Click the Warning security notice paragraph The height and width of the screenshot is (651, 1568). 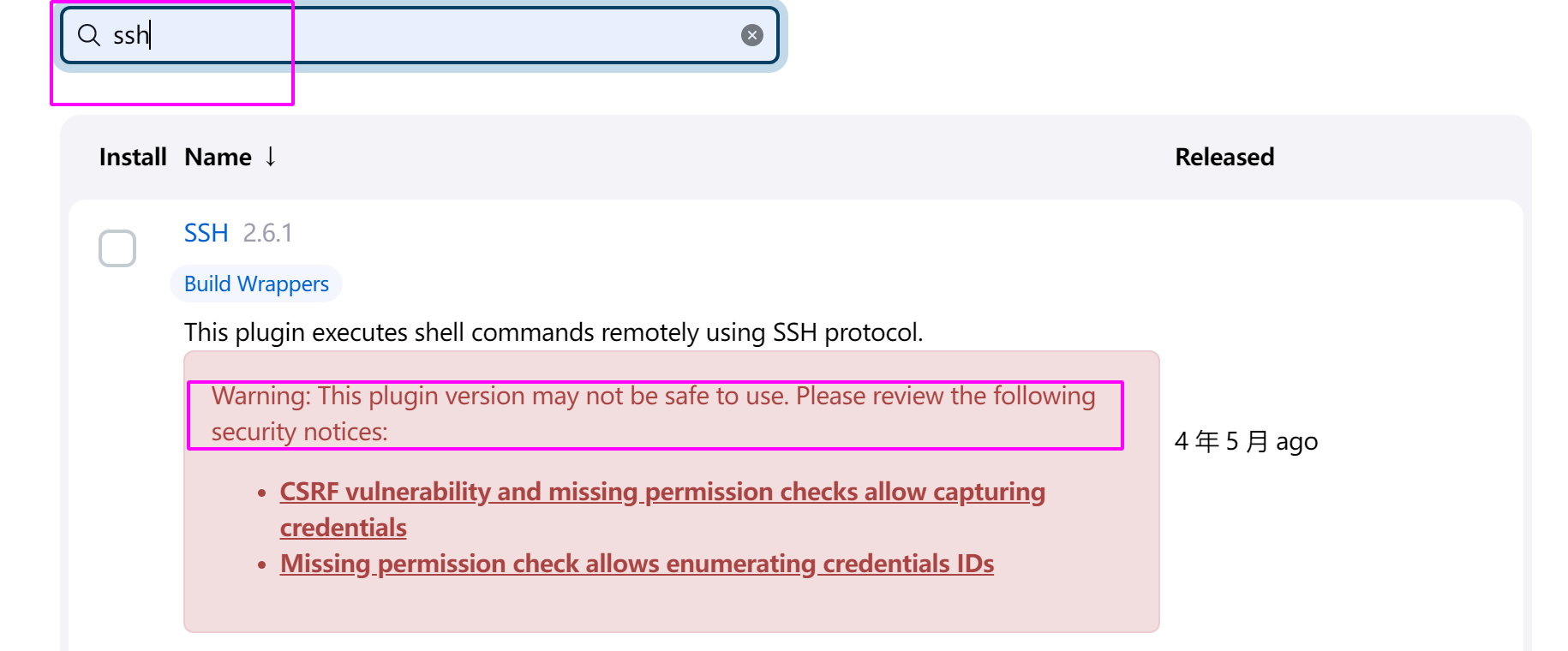(x=654, y=414)
